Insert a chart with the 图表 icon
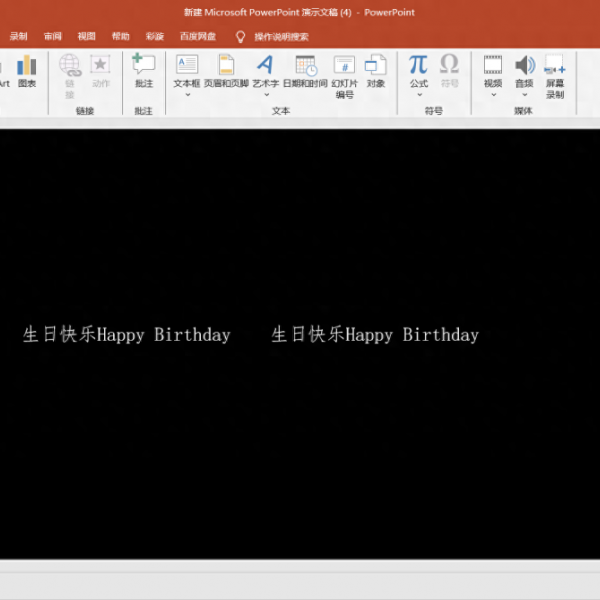Image resolution: width=600 pixels, height=600 pixels. point(27,70)
